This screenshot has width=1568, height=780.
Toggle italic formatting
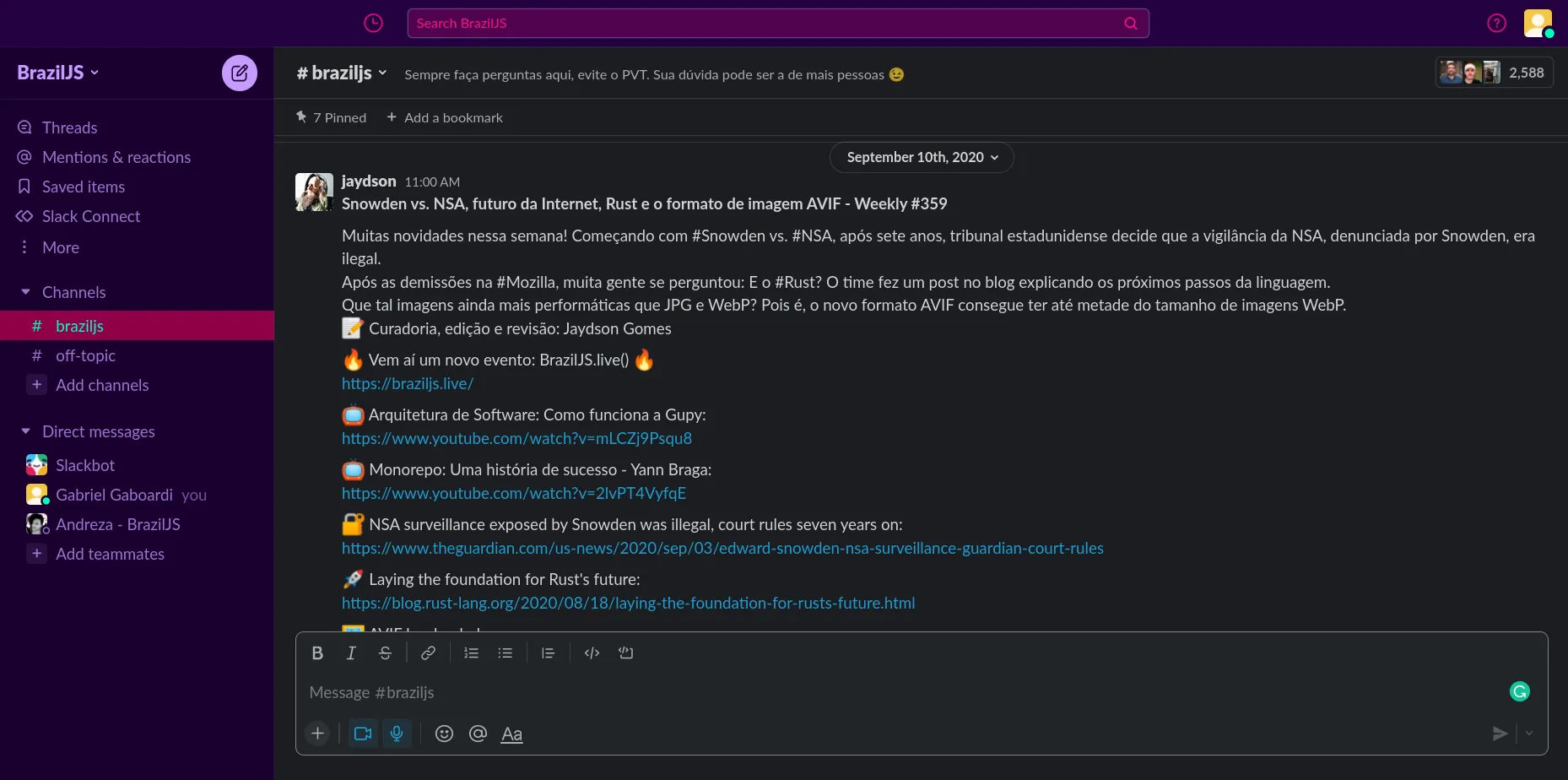click(x=351, y=653)
